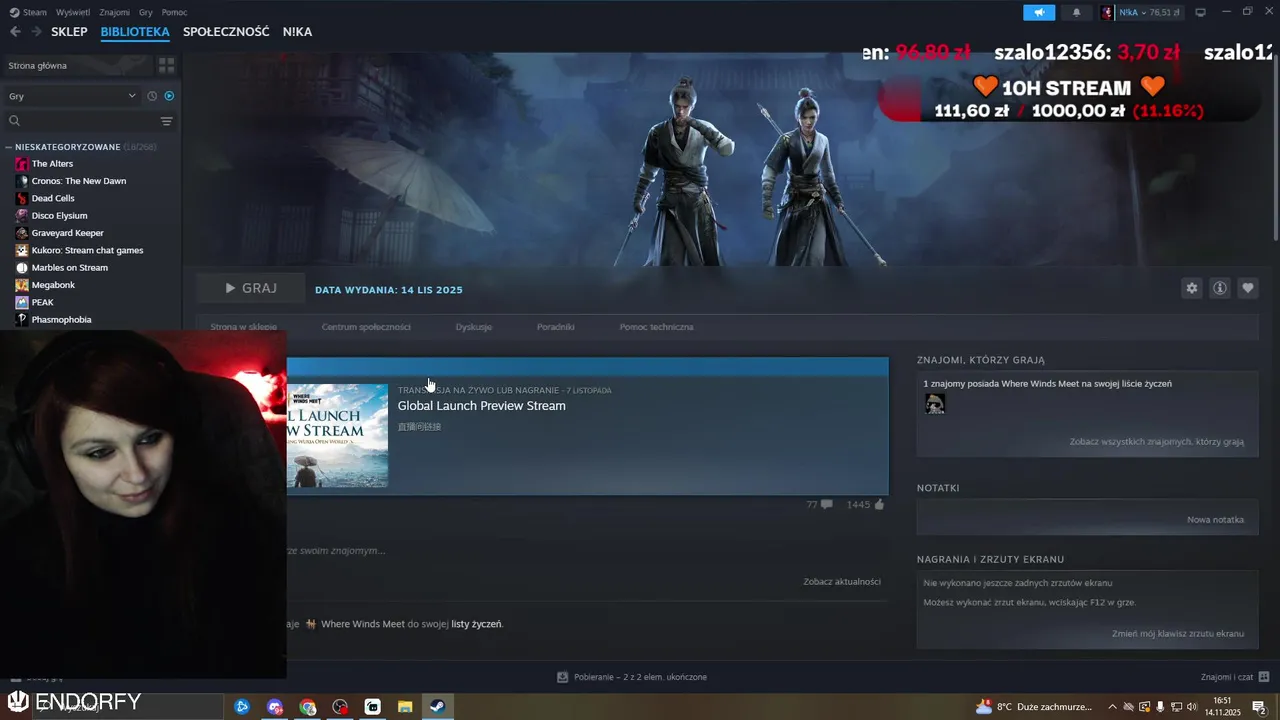
Task: Click the recent activity clock icon
Action: point(152,96)
